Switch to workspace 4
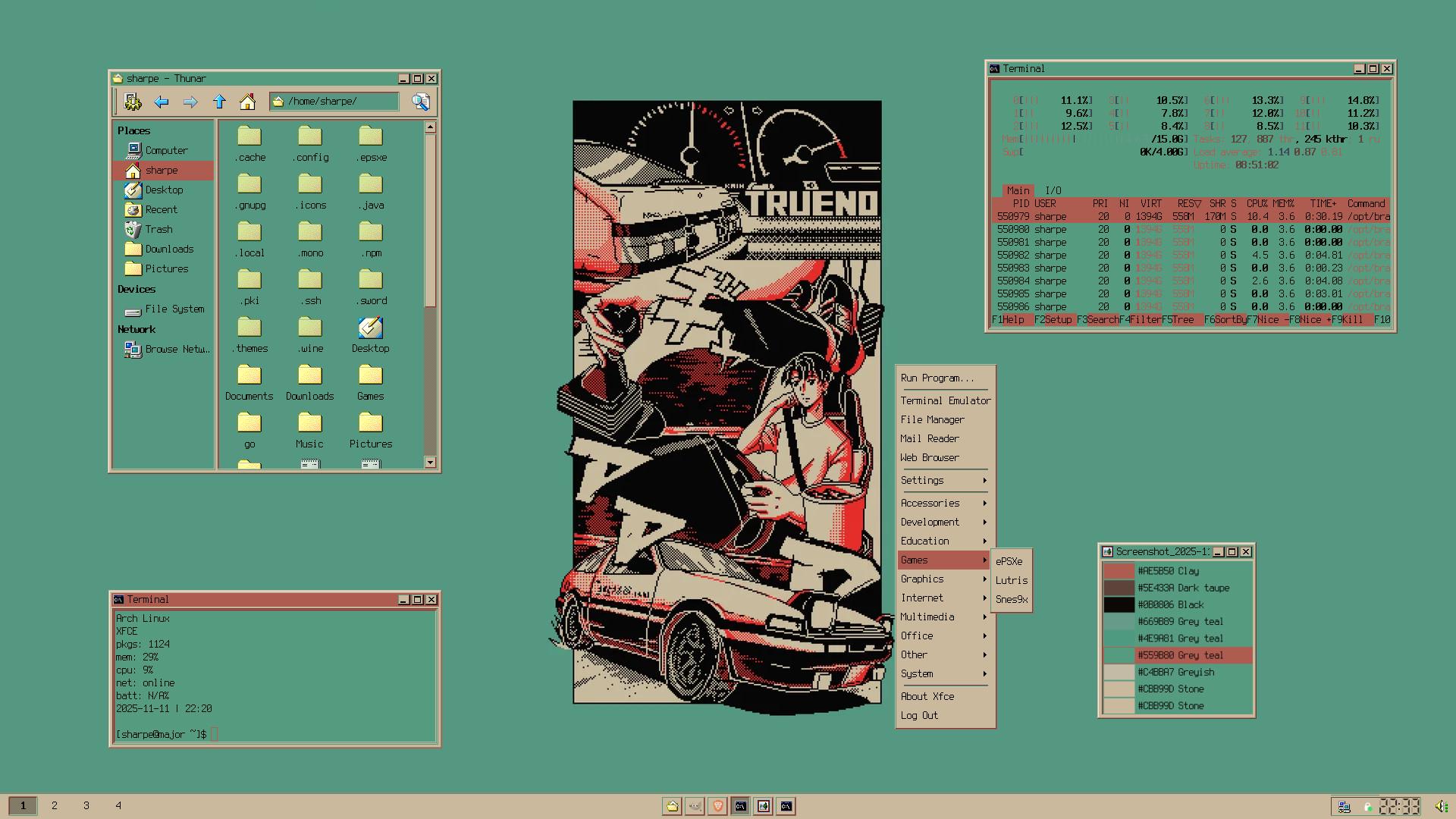 coord(118,805)
